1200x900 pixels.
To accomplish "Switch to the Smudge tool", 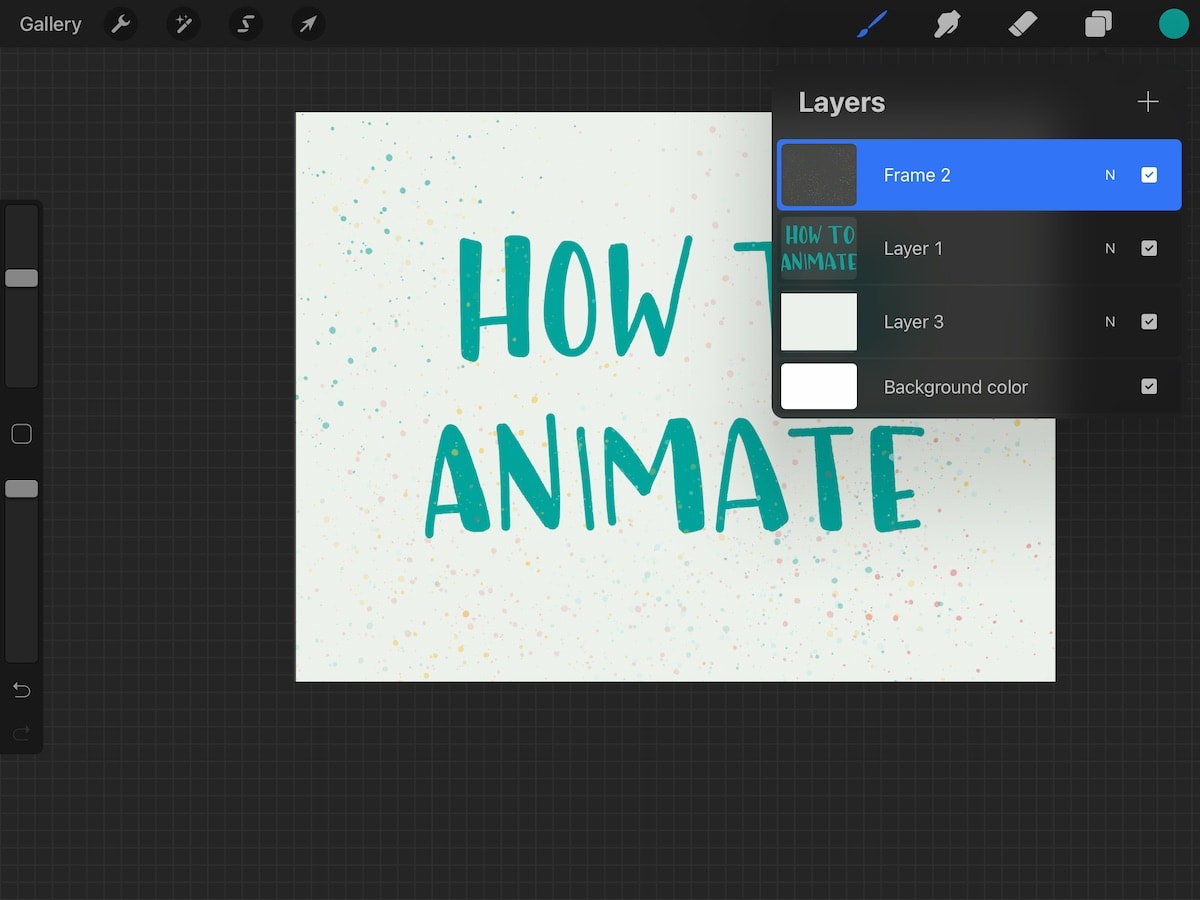I will (946, 24).
